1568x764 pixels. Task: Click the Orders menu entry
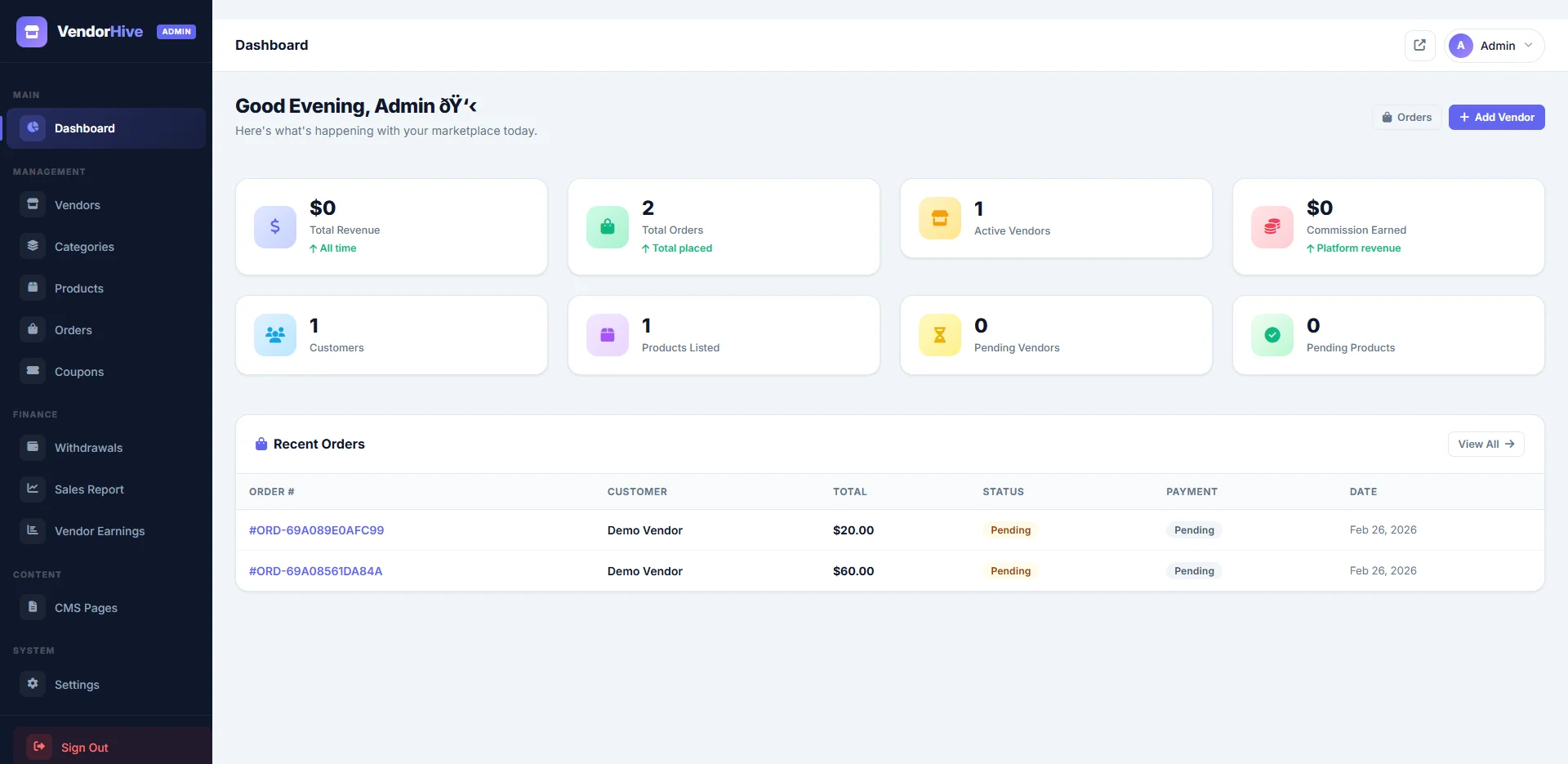tap(73, 329)
